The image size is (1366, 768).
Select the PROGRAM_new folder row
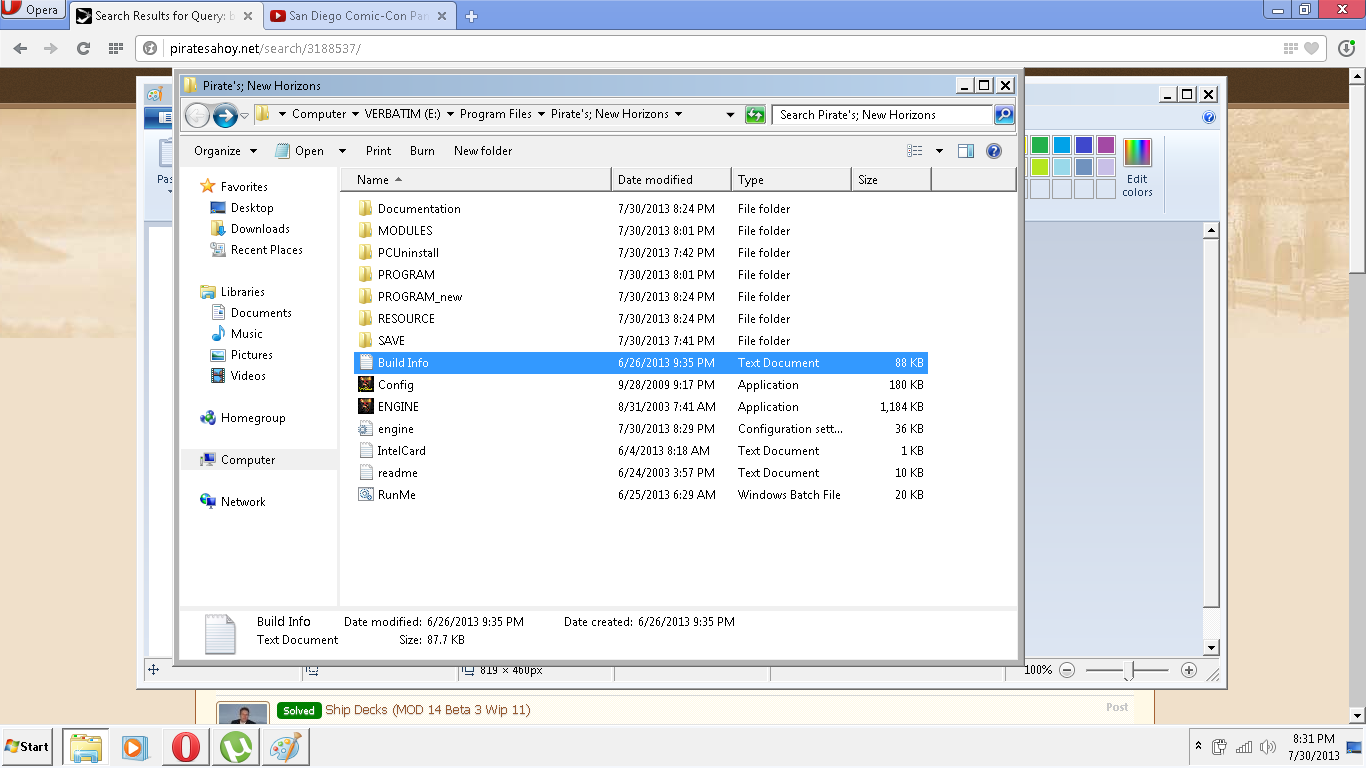[x=641, y=297]
